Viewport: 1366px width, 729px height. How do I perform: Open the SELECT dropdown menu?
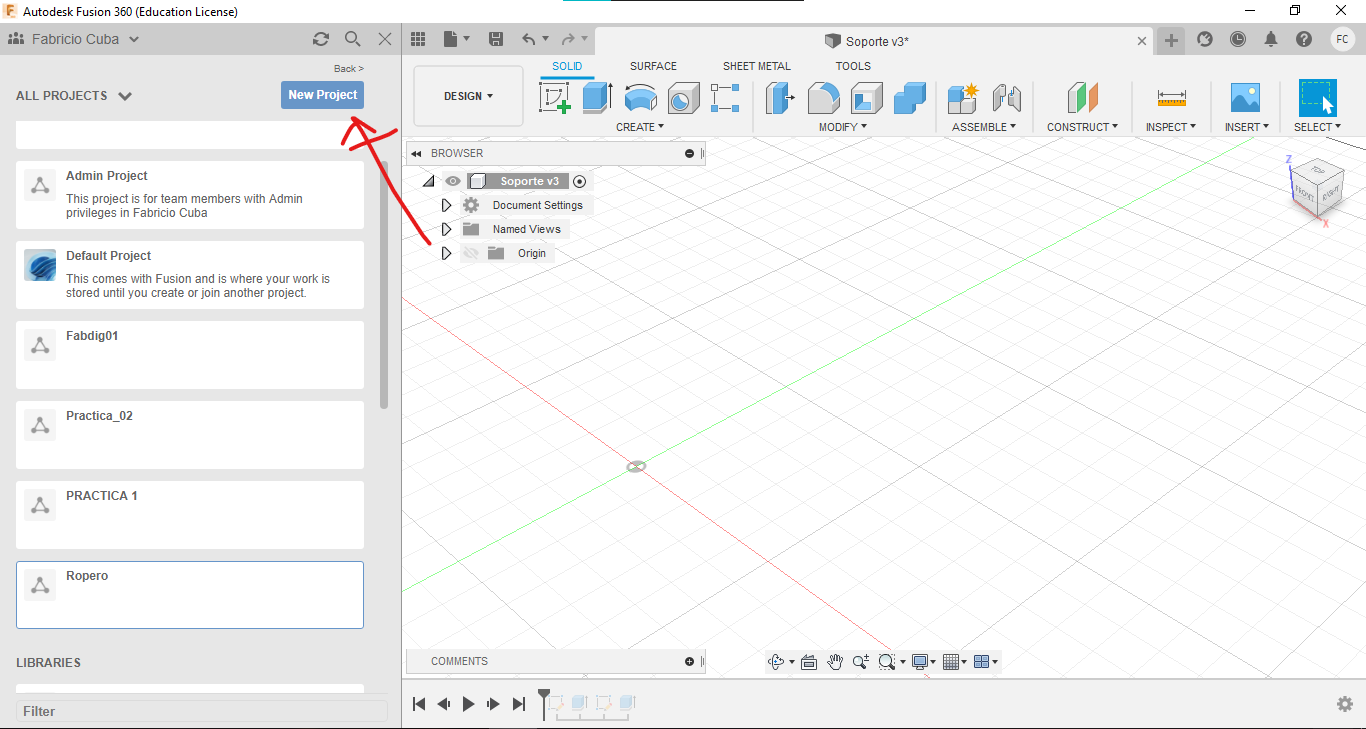[1318, 127]
